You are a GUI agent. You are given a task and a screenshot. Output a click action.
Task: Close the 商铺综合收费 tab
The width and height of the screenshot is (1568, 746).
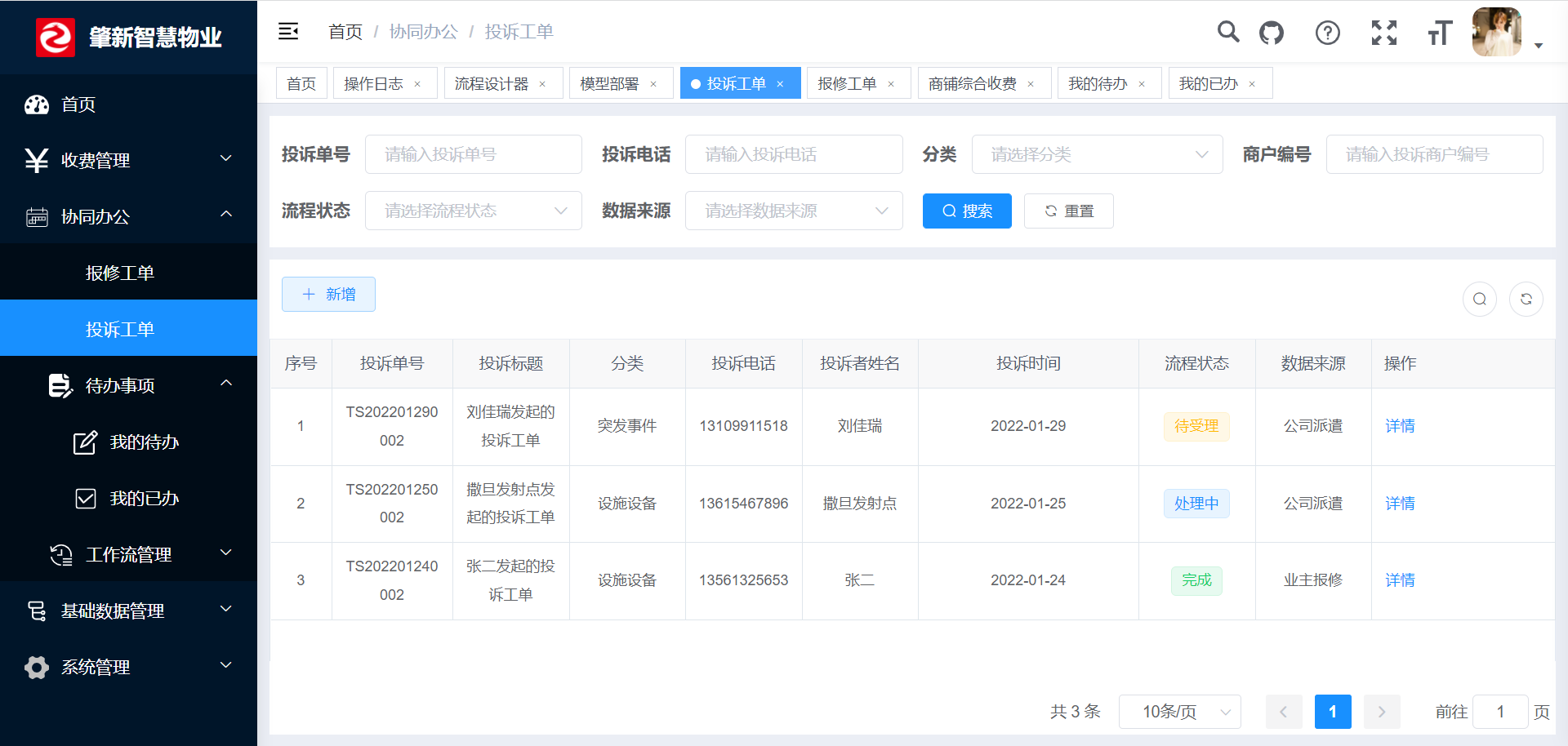[1031, 84]
